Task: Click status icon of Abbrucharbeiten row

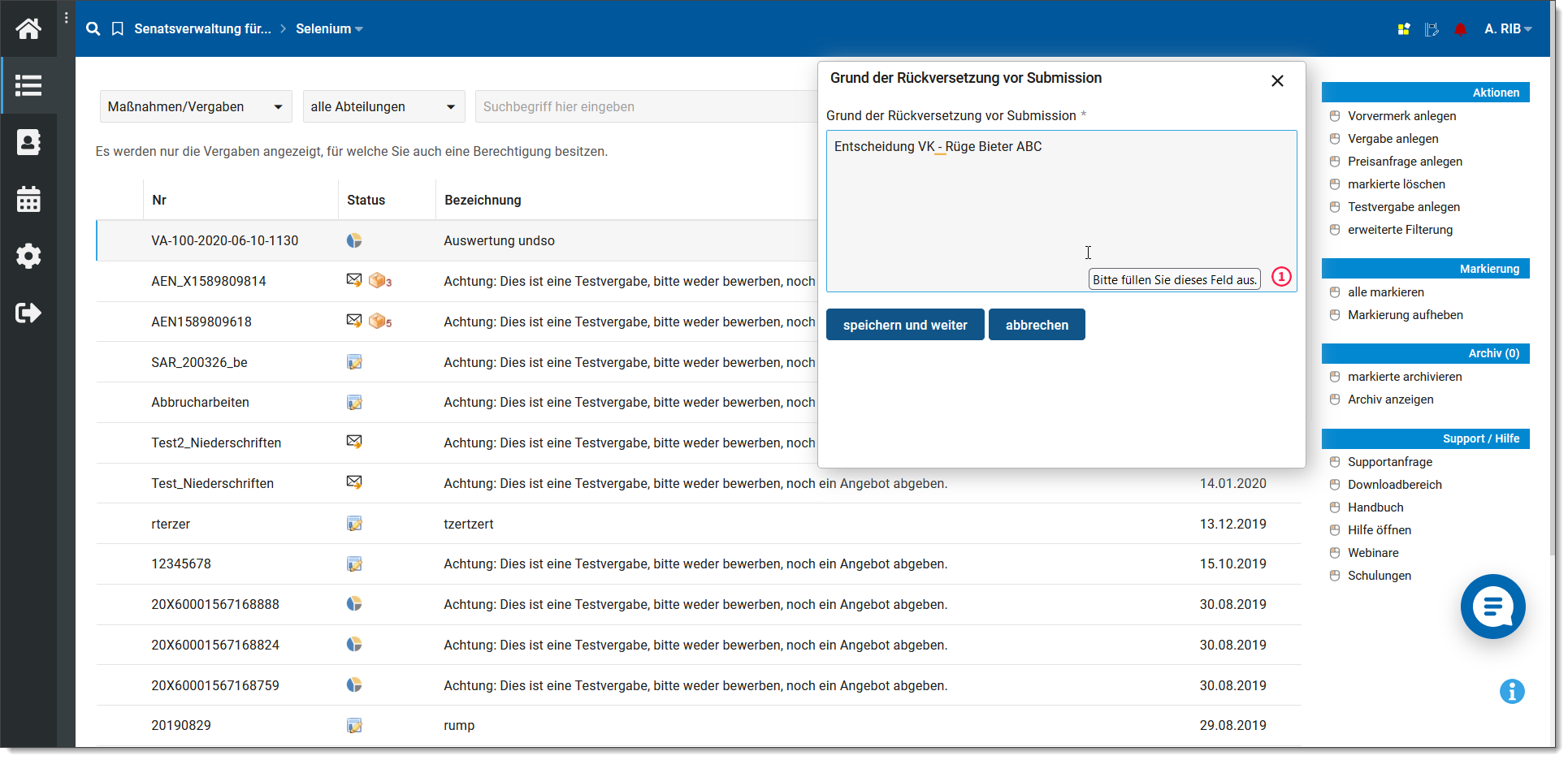Action: [354, 403]
